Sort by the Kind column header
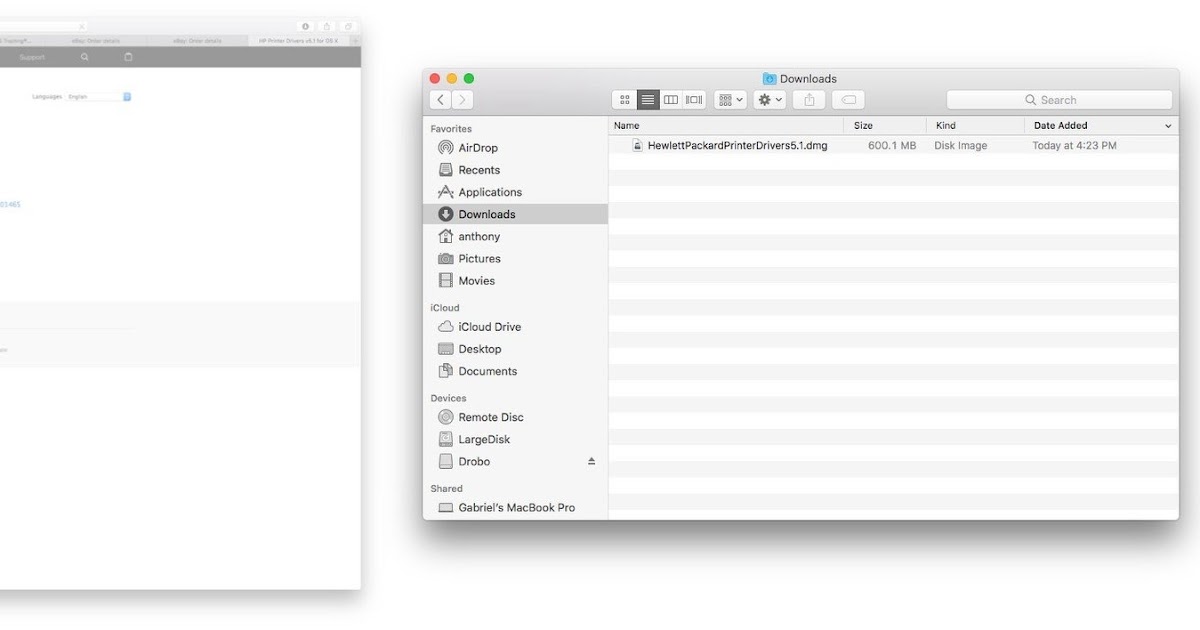Image resolution: width=1200 pixels, height=630 pixels. point(975,126)
